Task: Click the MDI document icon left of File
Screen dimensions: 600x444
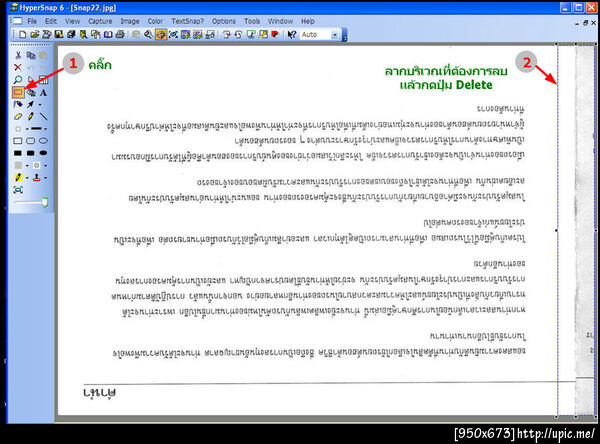Action: coord(17,21)
